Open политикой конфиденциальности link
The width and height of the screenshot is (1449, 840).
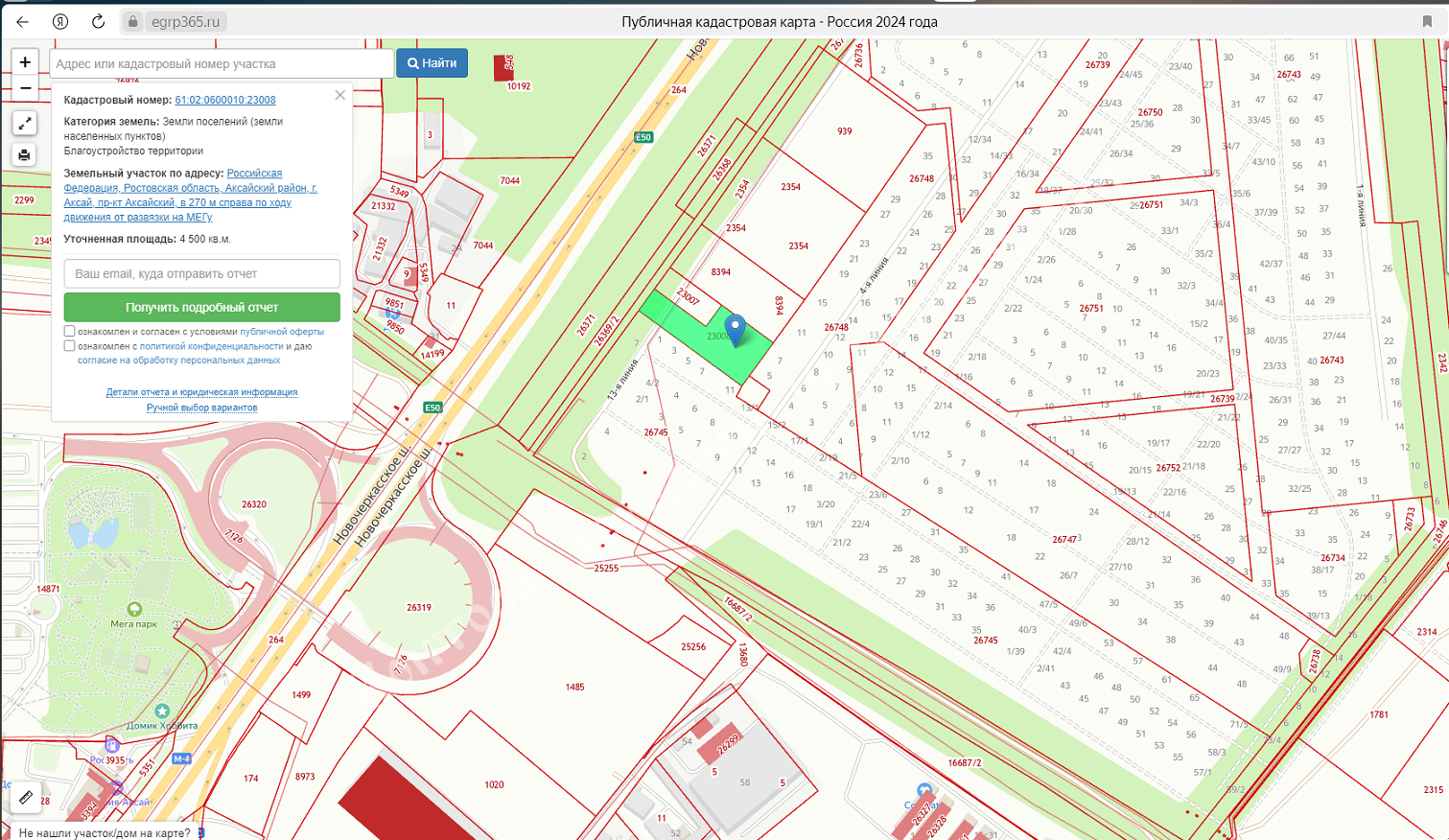pyautogui.click(x=211, y=346)
